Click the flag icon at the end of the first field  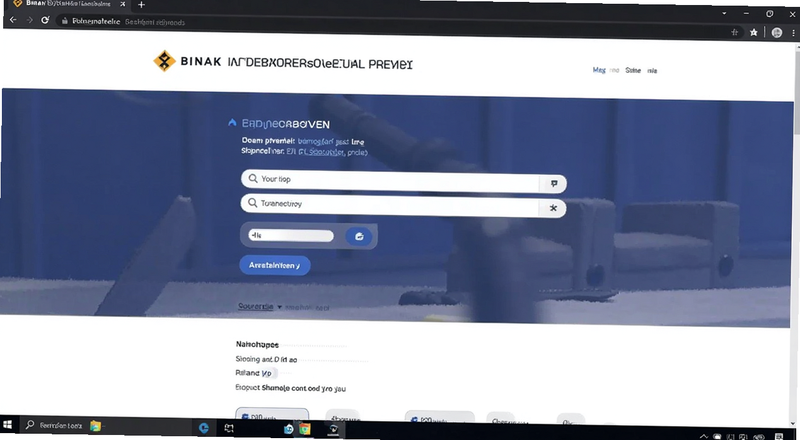click(x=554, y=183)
